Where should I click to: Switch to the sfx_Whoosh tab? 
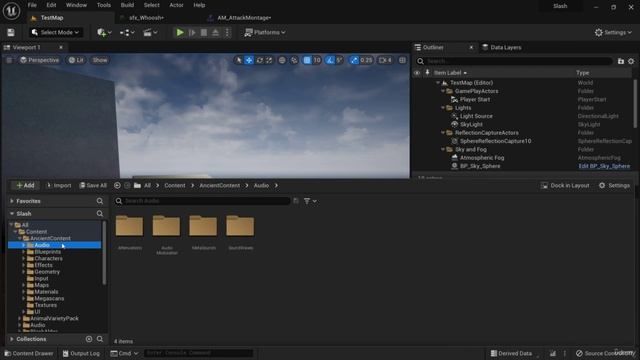tap(146, 18)
